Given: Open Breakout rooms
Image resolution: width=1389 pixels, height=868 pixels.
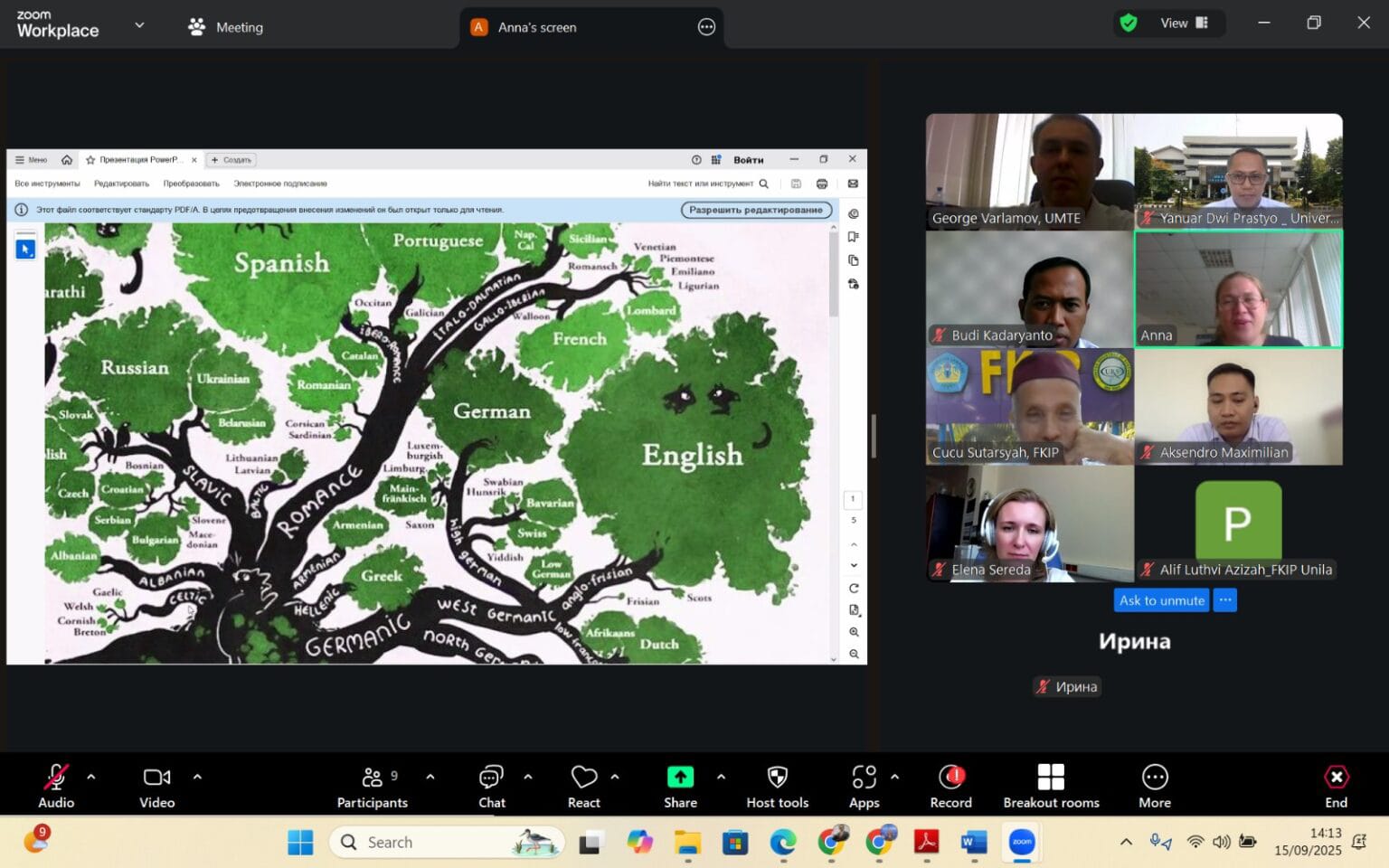Looking at the screenshot, I should [1051, 786].
